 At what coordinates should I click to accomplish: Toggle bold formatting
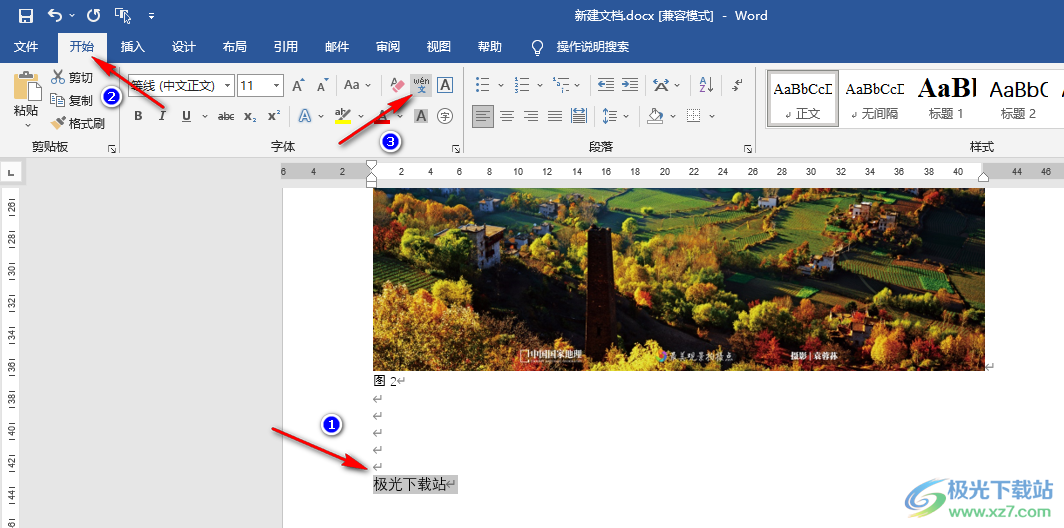click(x=138, y=116)
